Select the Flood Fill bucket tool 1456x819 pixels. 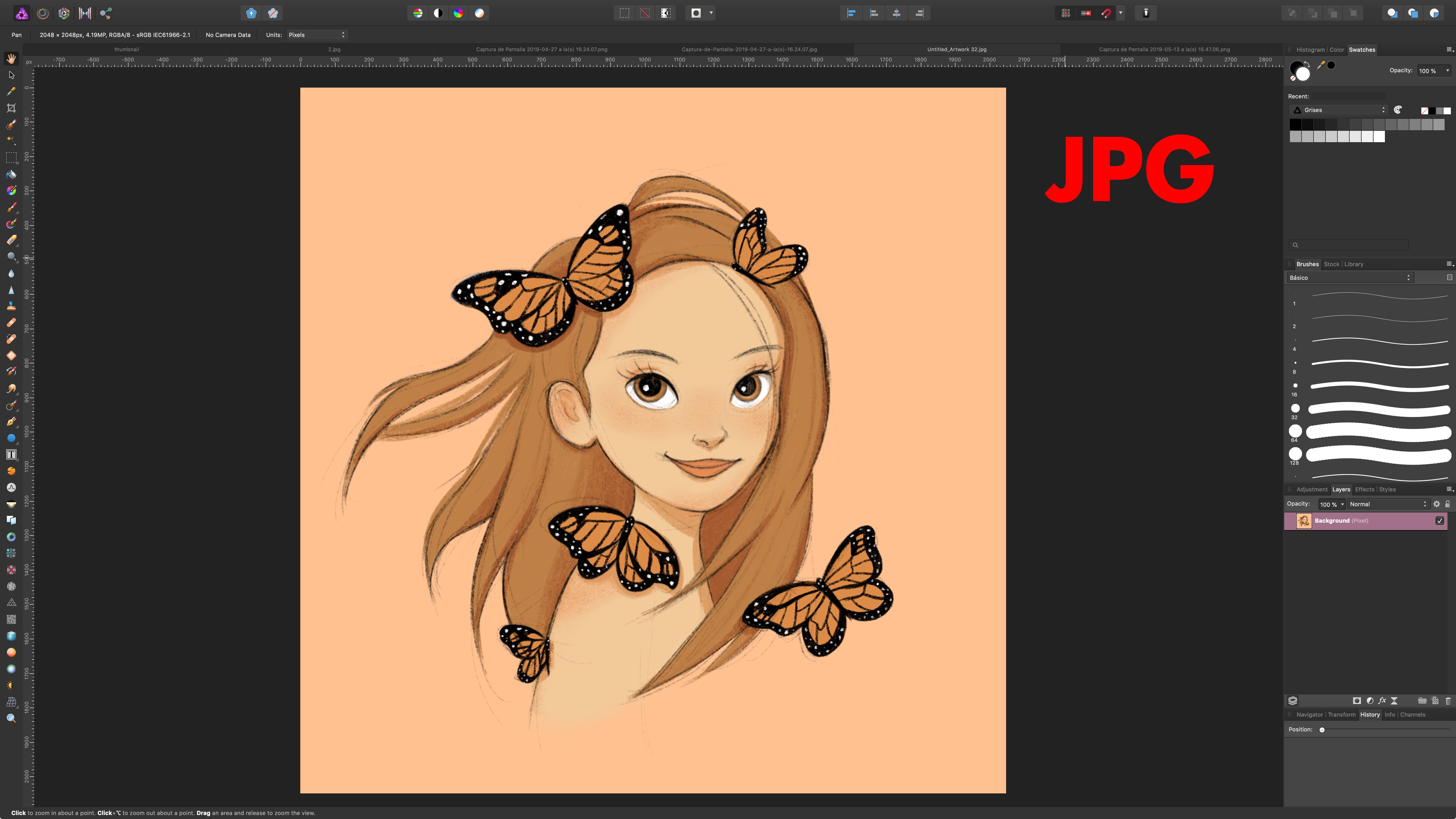tap(11, 174)
